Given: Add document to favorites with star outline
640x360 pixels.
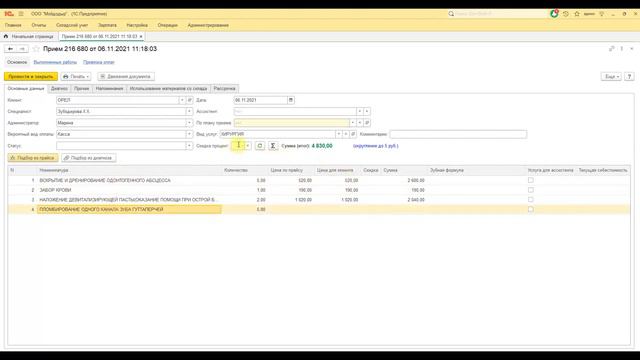Looking at the screenshot, I should click(36, 49).
